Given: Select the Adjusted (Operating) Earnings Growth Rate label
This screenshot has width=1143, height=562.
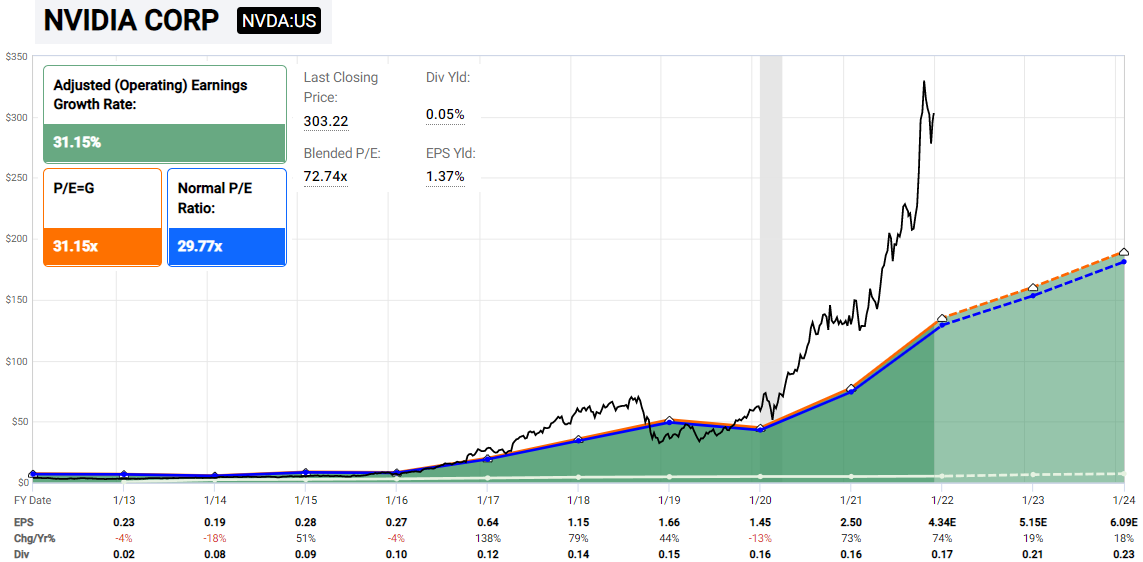Looking at the screenshot, I should coord(151,94).
